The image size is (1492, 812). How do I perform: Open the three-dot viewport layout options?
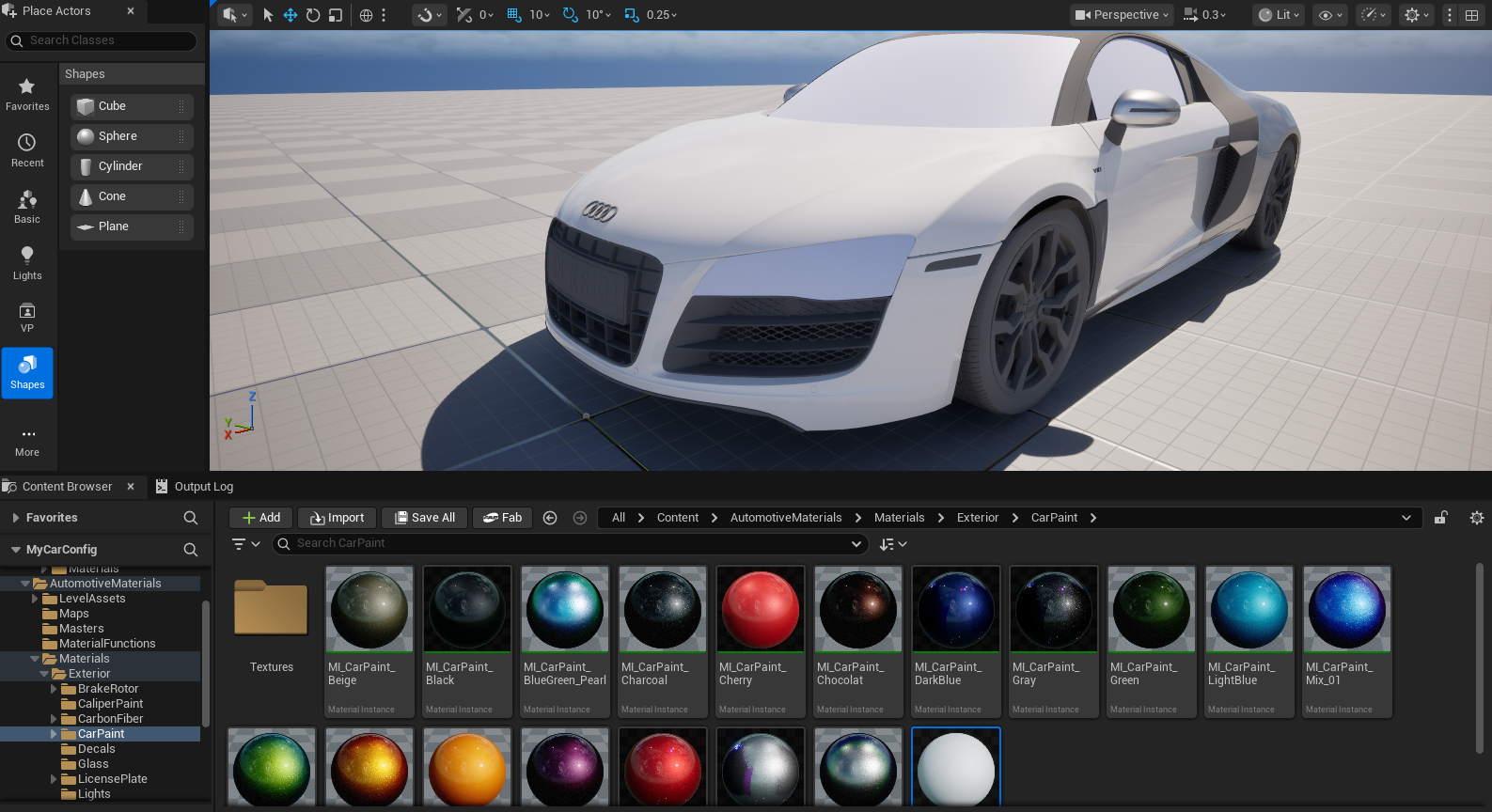point(1450,15)
